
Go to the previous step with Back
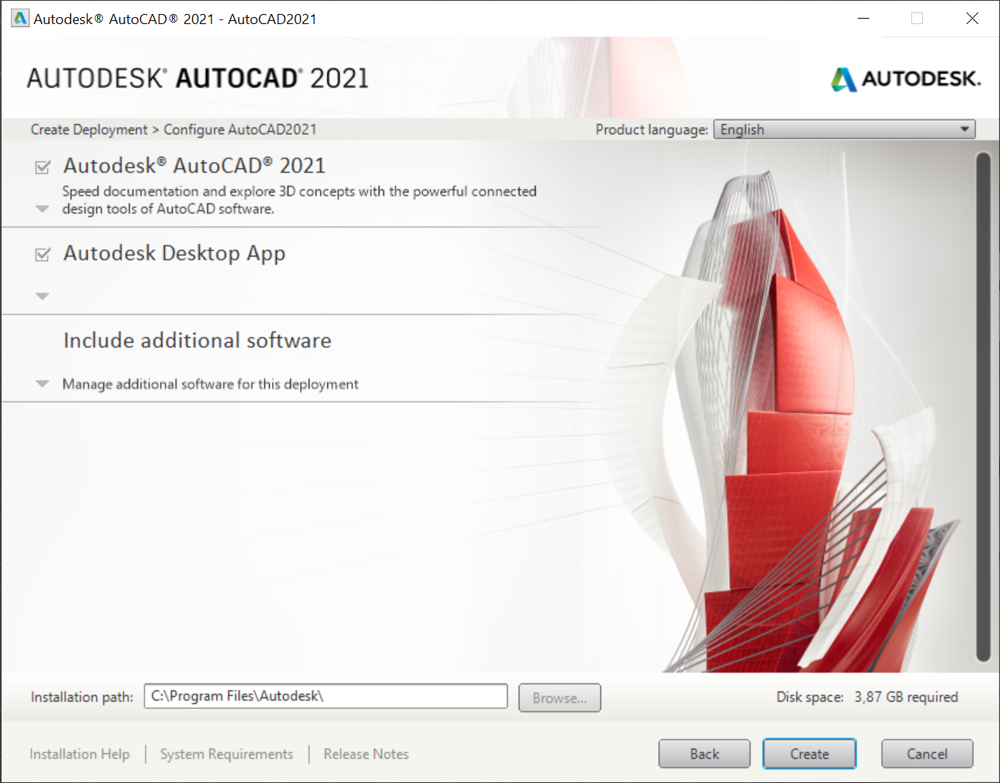[704, 754]
